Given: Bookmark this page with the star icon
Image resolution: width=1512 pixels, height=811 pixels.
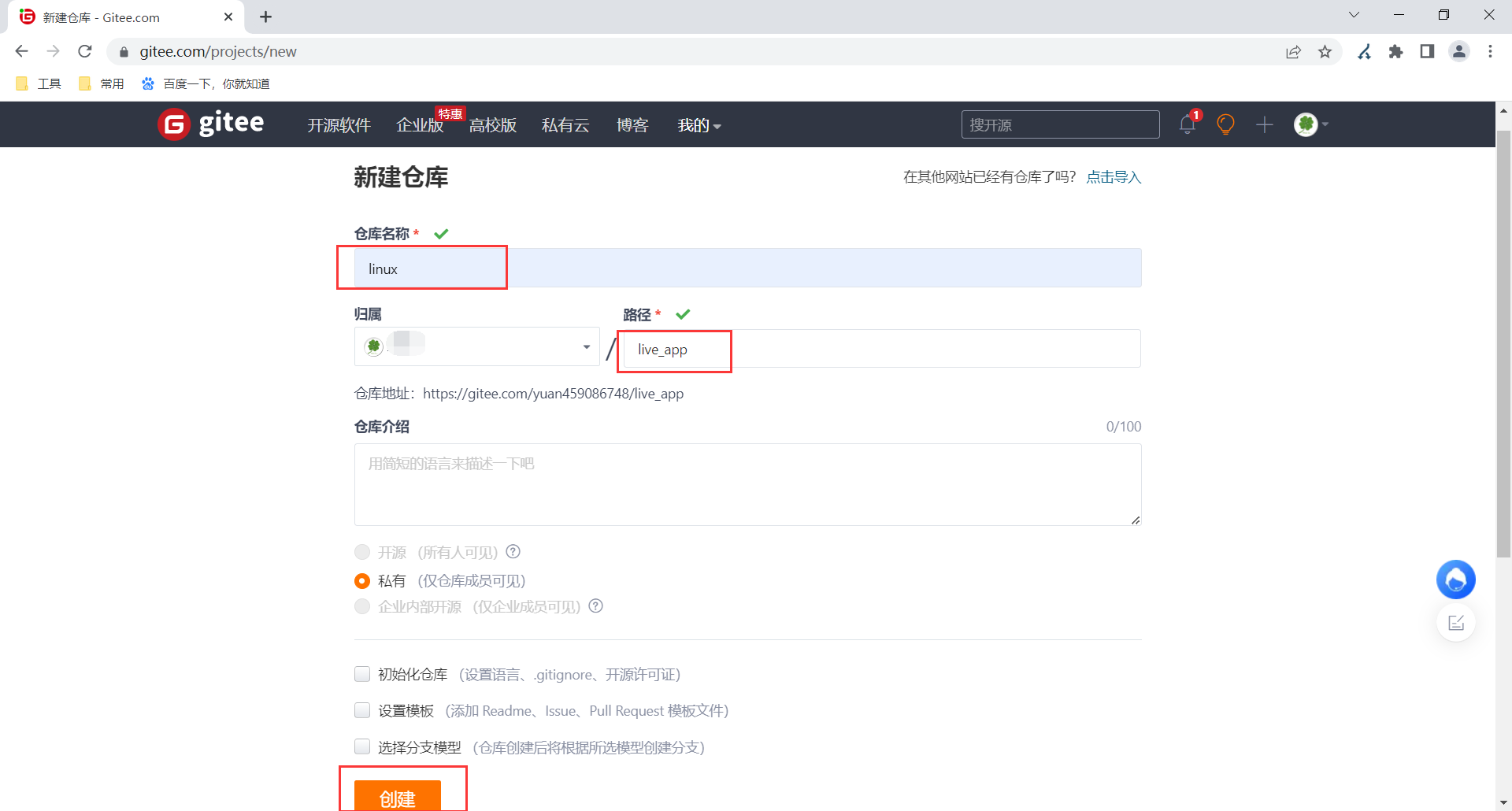Looking at the screenshot, I should point(1325,51).
